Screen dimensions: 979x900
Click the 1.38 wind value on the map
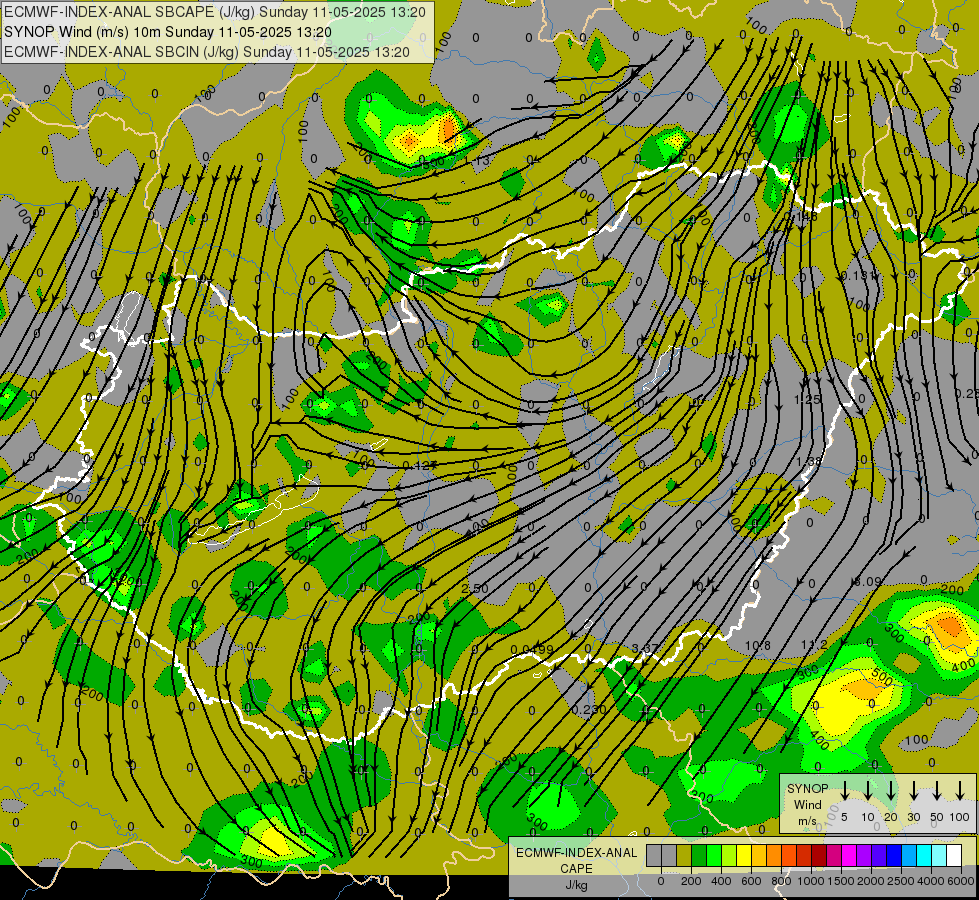(x=809, y=461)
